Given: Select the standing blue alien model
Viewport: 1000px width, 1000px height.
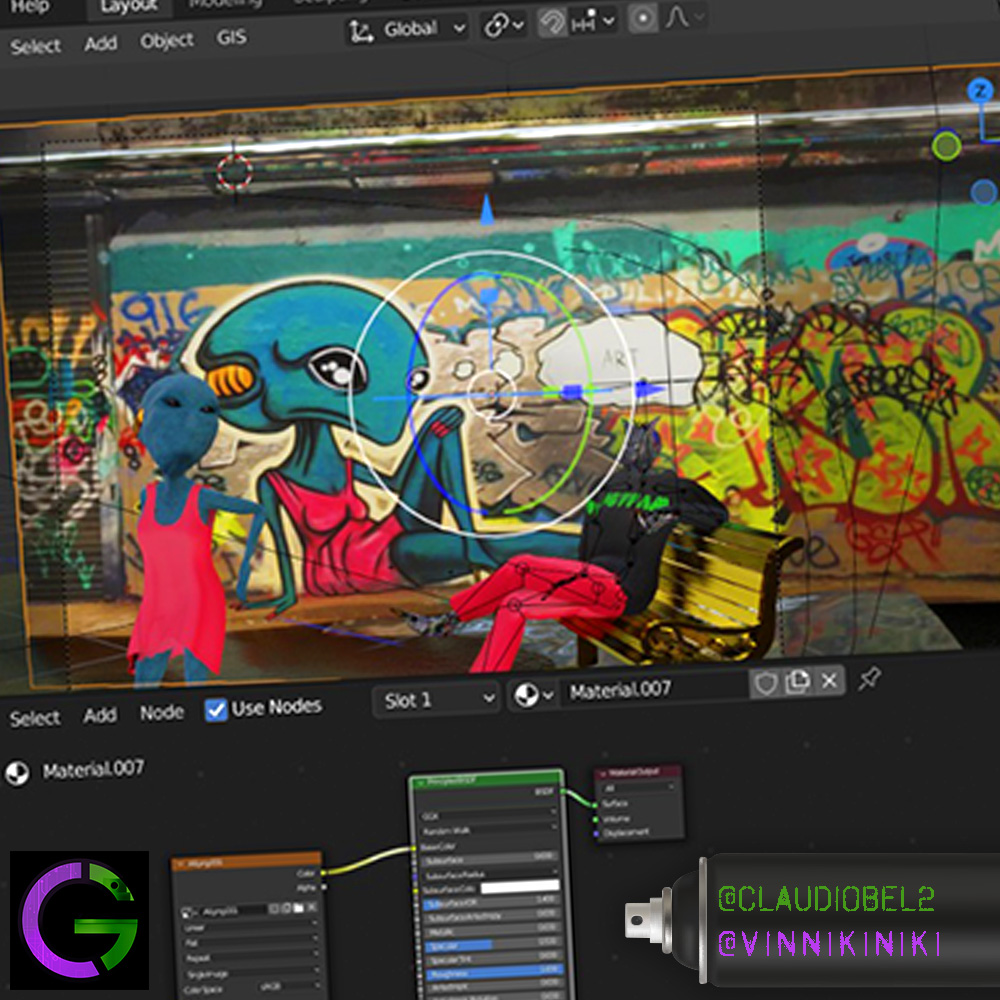Looking at the screenshot, I should pyautogui.click(x=182, y=529).
